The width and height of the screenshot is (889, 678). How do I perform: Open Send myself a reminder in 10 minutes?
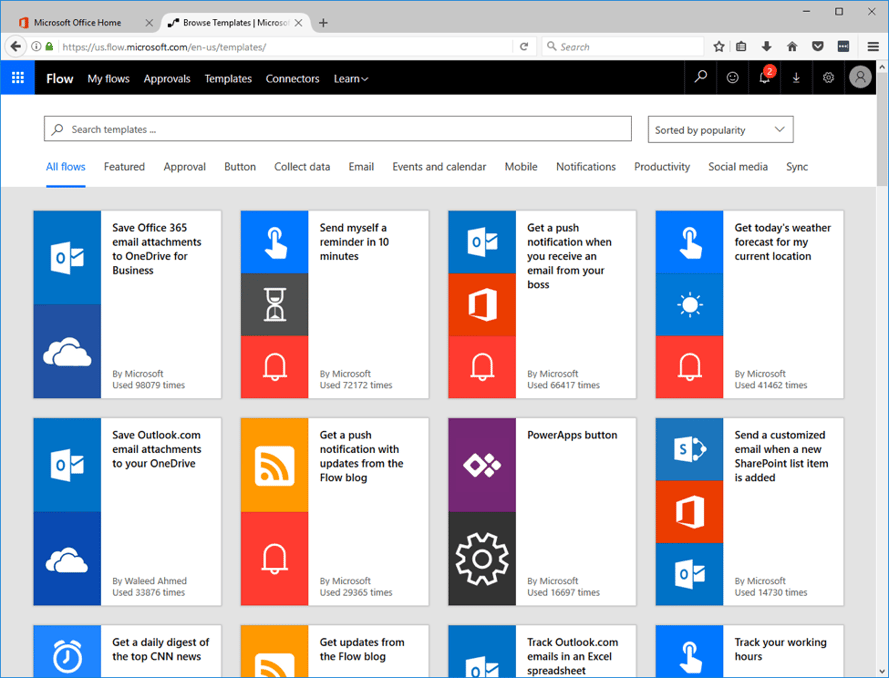tap(354, 241)
